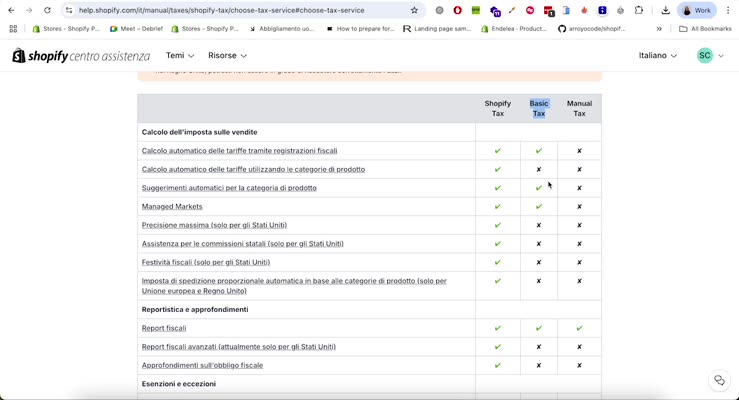
Task: Click the Manual Tax column header
Action: [579, 108]
